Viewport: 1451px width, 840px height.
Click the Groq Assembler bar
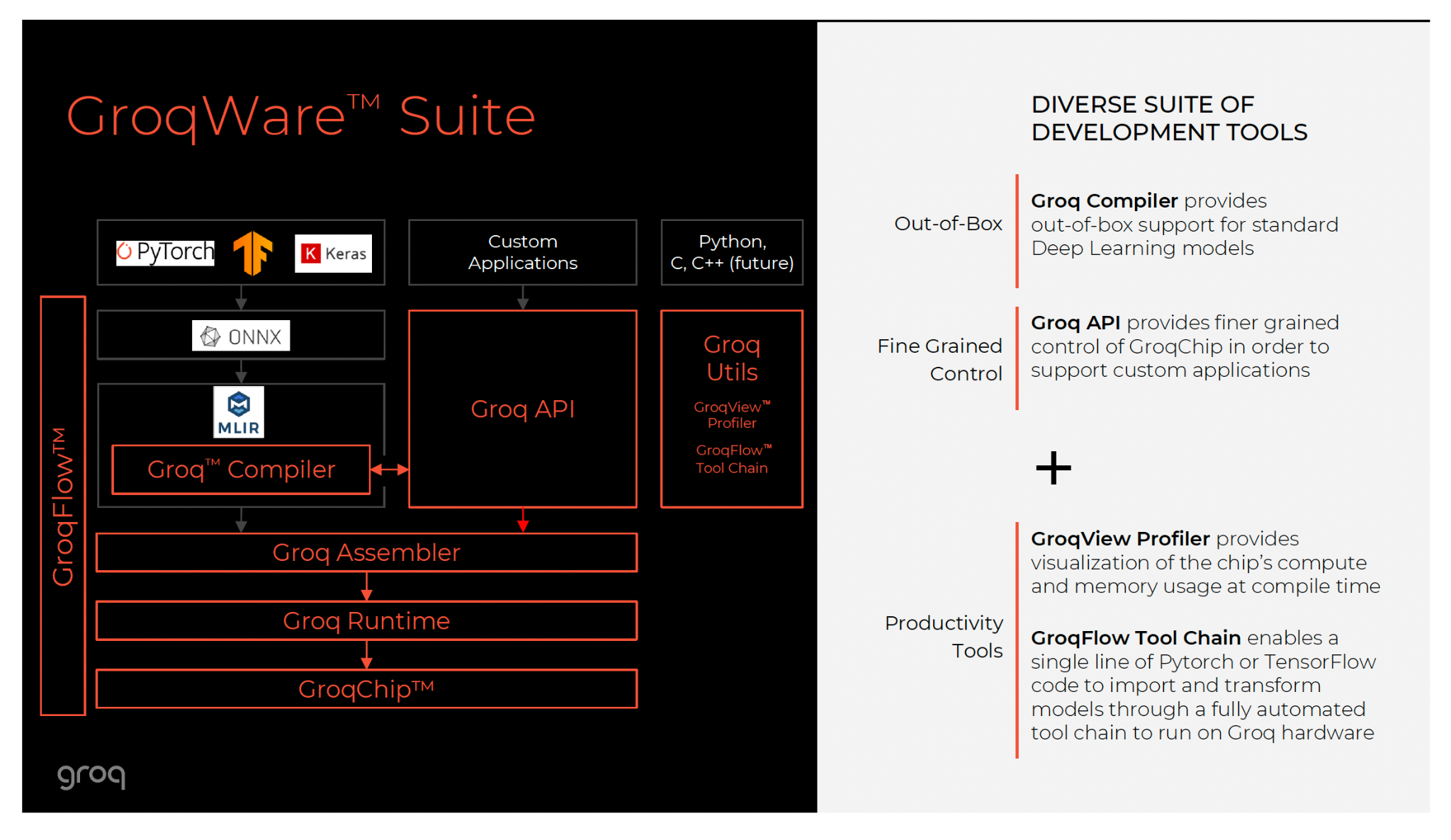pyautogui.click(x=366, y=552)
